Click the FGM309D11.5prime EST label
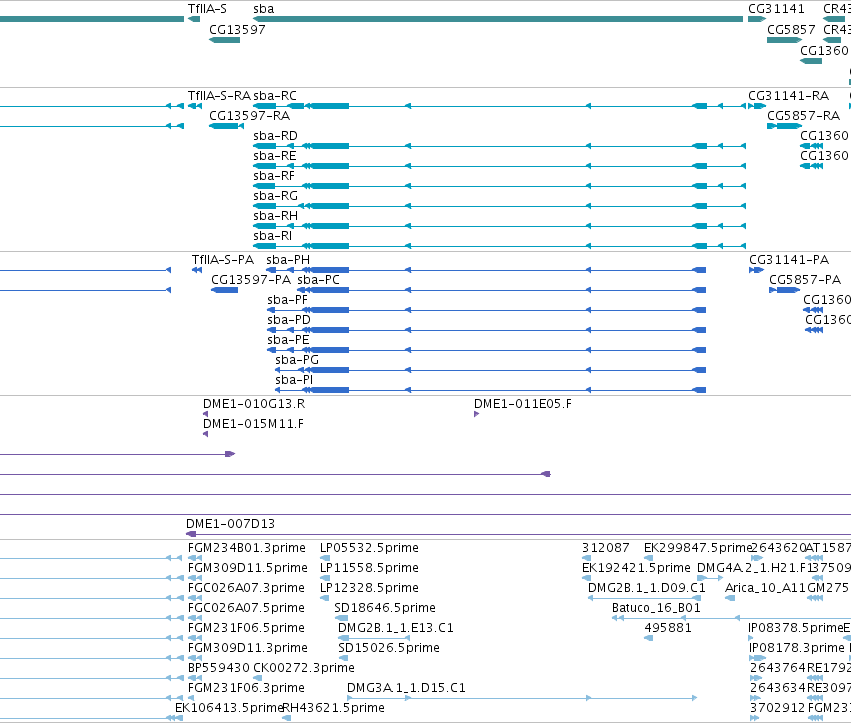The image size is (851, 723). click(x=247, y=568)
